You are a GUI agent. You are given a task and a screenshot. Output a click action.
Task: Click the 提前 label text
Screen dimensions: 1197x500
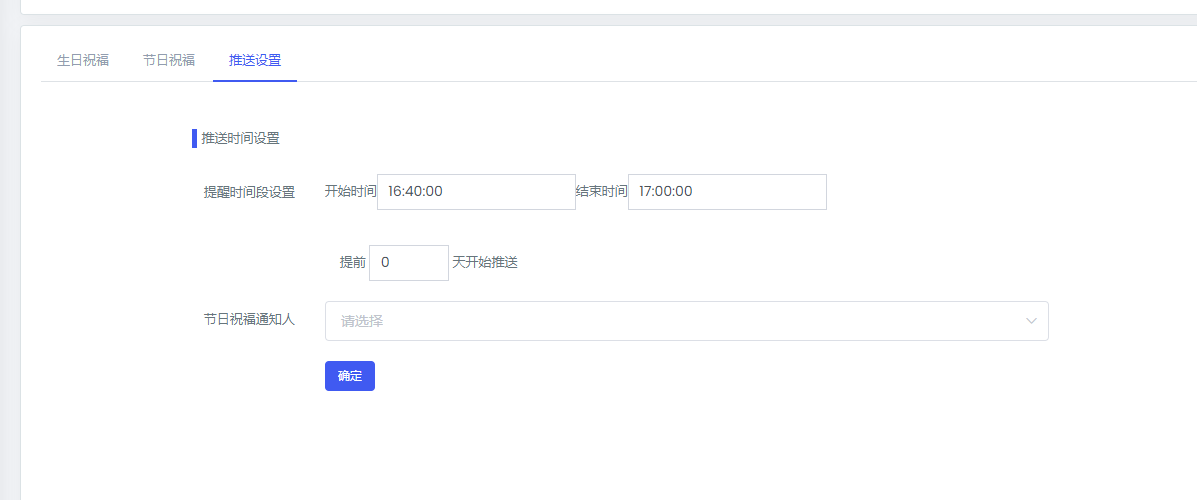[x=353, y=263]
